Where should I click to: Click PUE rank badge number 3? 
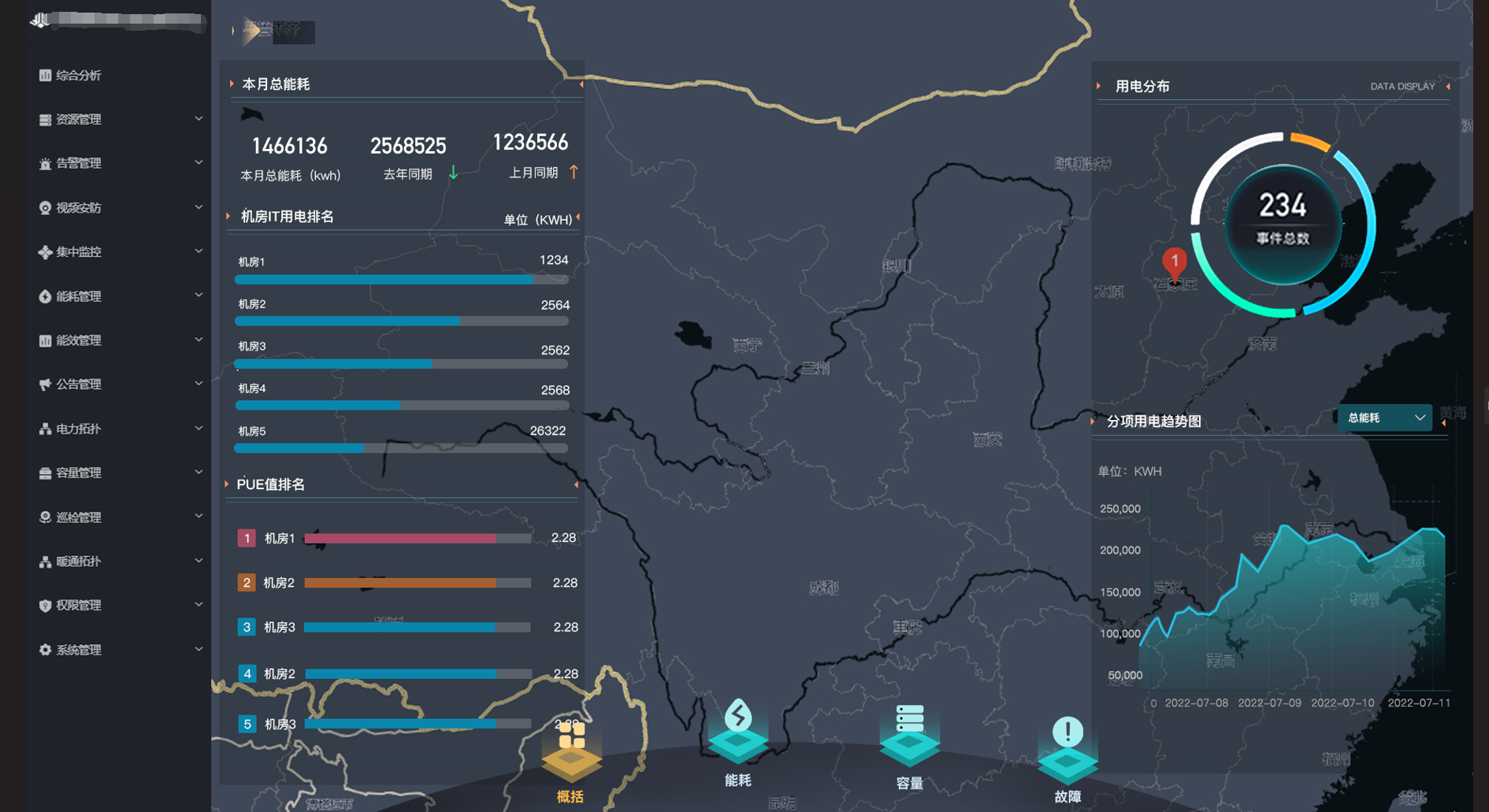click(x=247, y=628)
